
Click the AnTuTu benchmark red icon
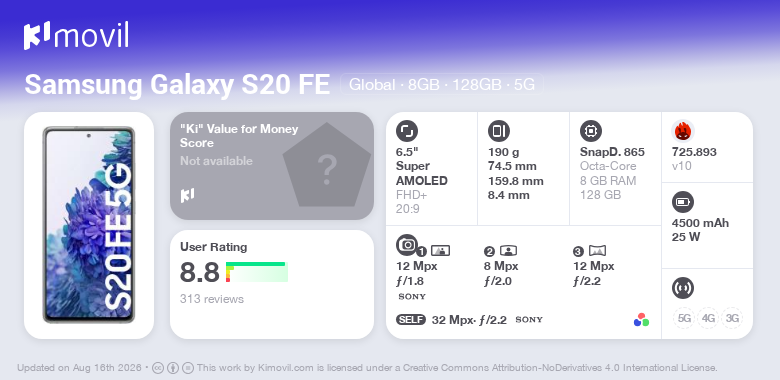[x=683, y=131]
